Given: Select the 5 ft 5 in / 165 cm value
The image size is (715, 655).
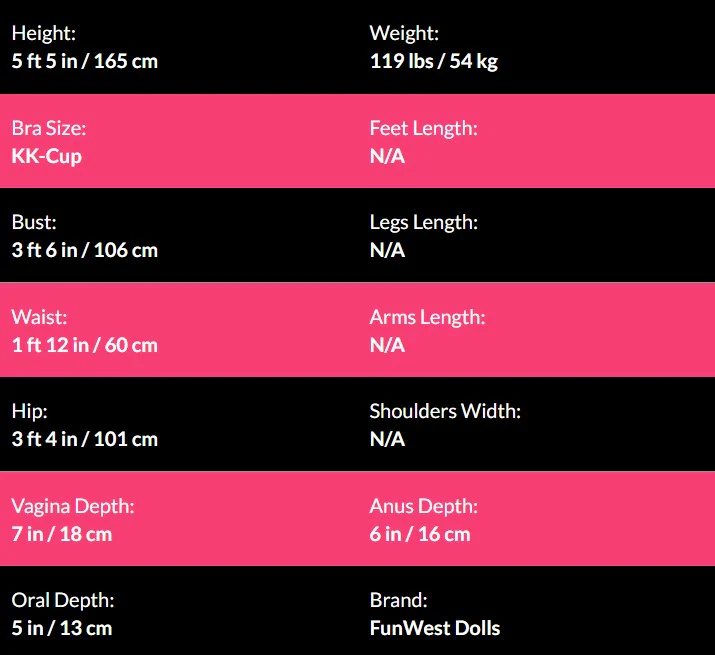Looking at the screenshot, I should click(85, 61).
